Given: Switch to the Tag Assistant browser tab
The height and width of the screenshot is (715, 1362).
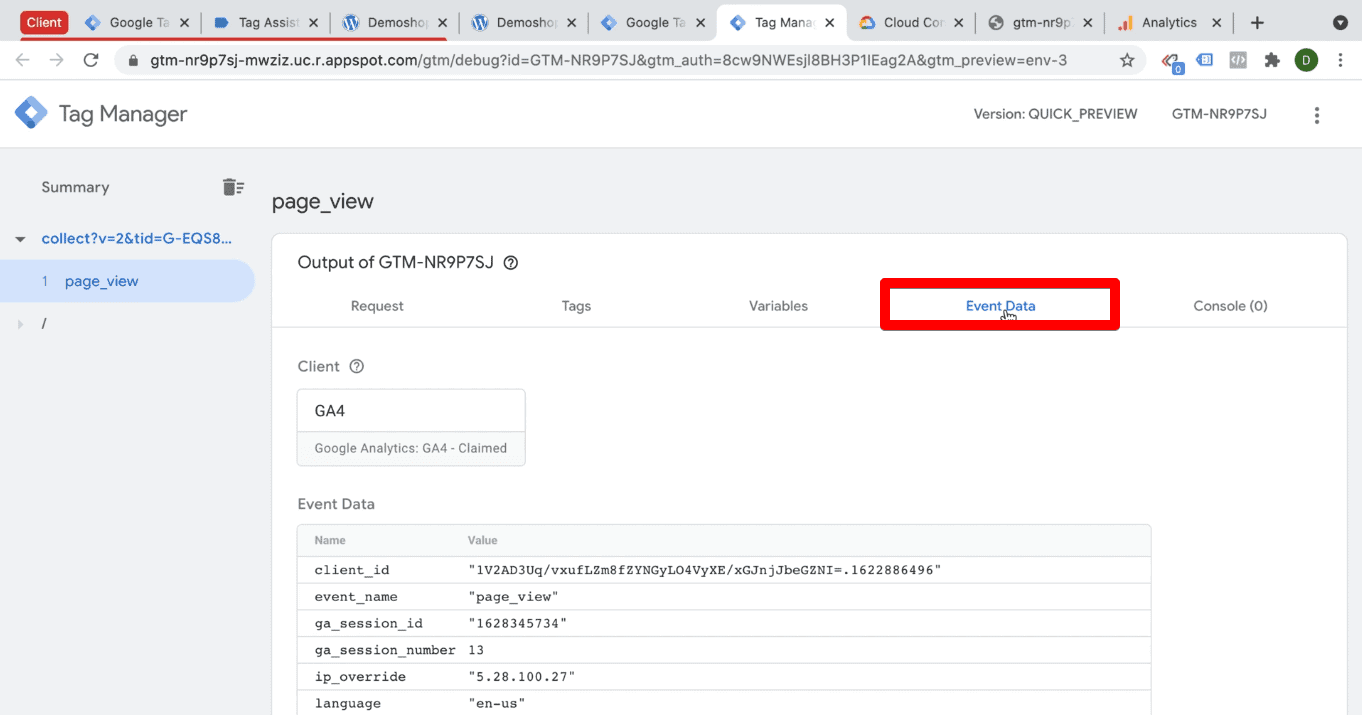Looking at the screenshot, I should [x=265, y=20].
